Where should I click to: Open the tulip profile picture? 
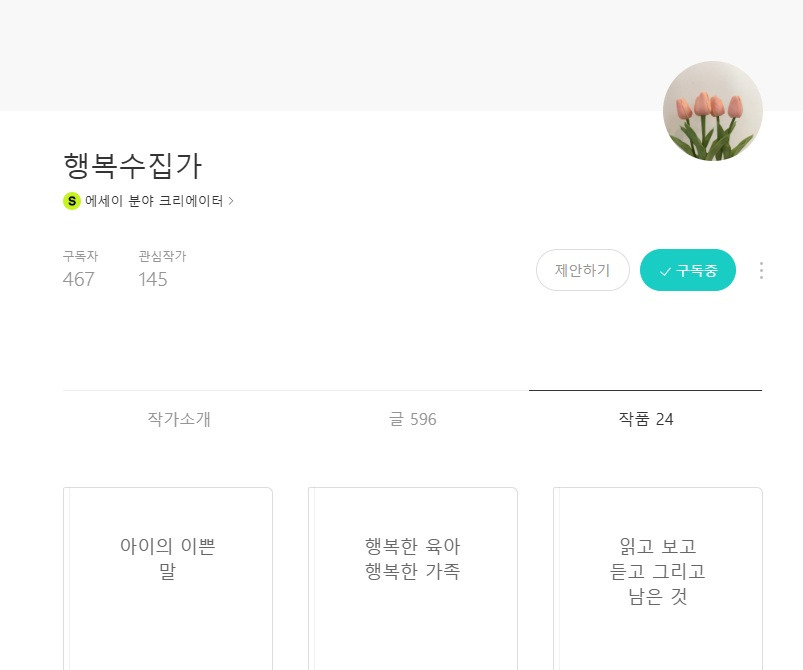coord(712,111)
